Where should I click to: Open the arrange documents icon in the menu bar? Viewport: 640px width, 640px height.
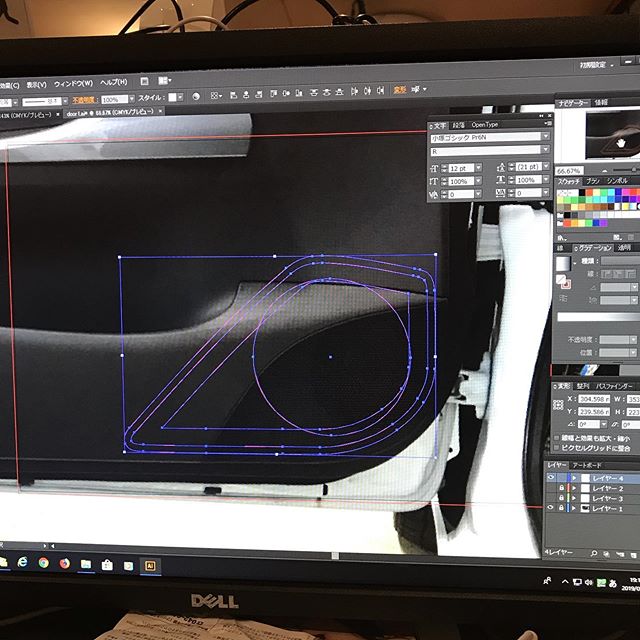164,80
